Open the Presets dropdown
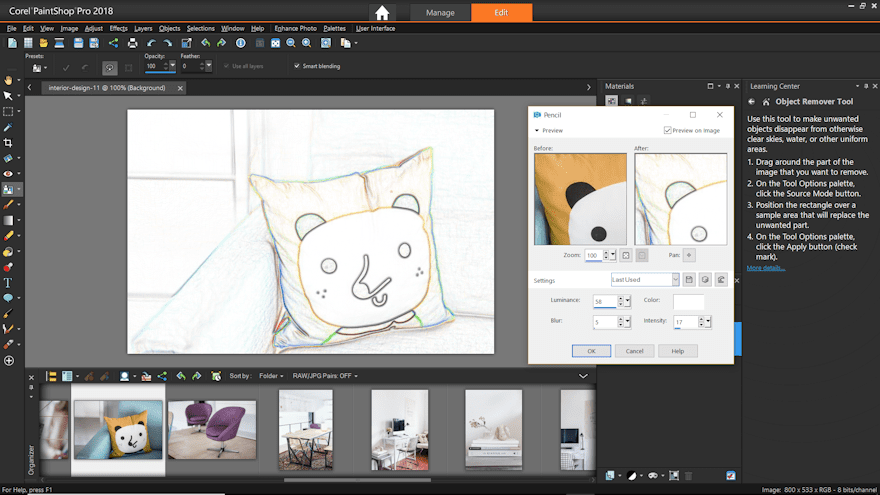This screenshot has width=880, height=495. pos(44,67)
